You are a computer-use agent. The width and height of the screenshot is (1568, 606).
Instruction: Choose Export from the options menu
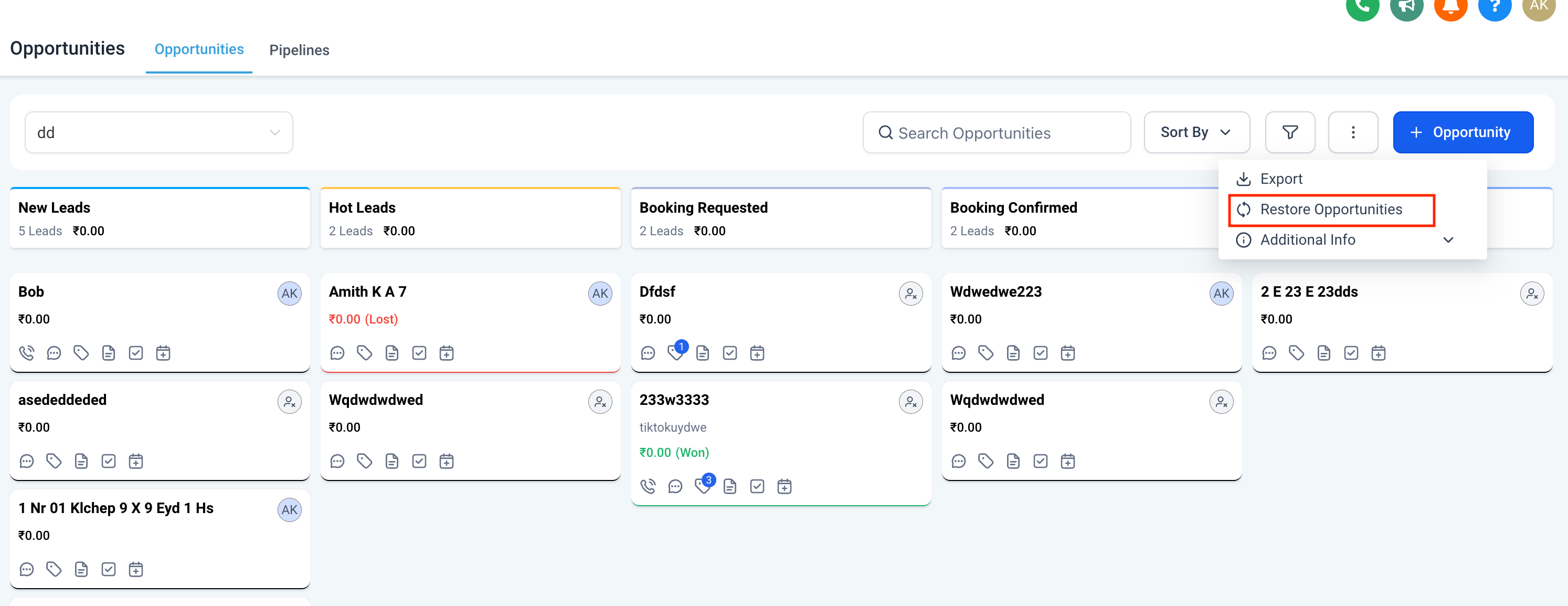point(1281,179)
